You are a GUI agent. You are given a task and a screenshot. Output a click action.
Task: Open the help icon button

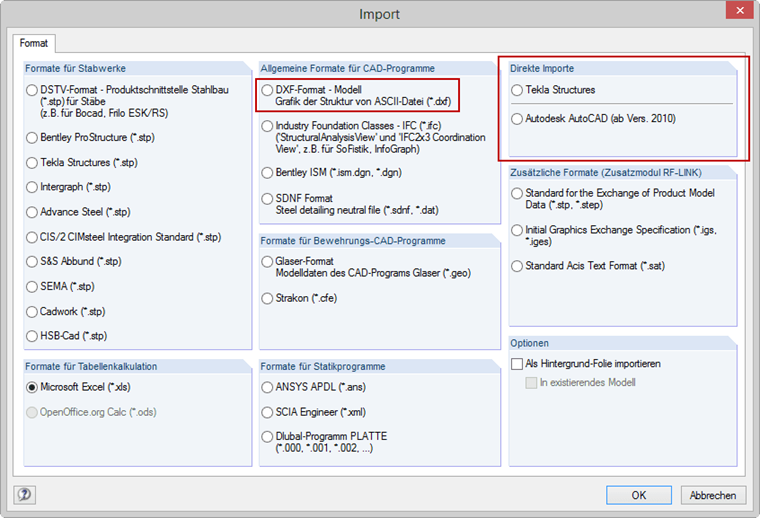[24, 495]
